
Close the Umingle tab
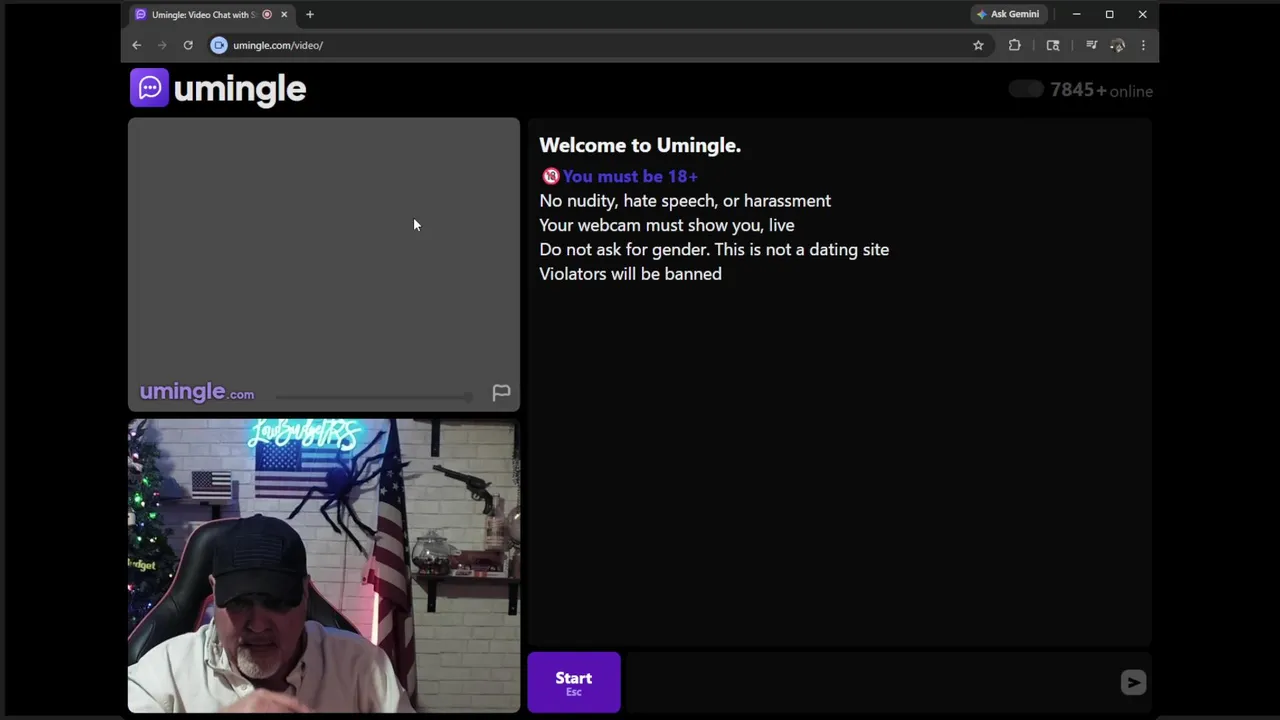coord(284,14)
